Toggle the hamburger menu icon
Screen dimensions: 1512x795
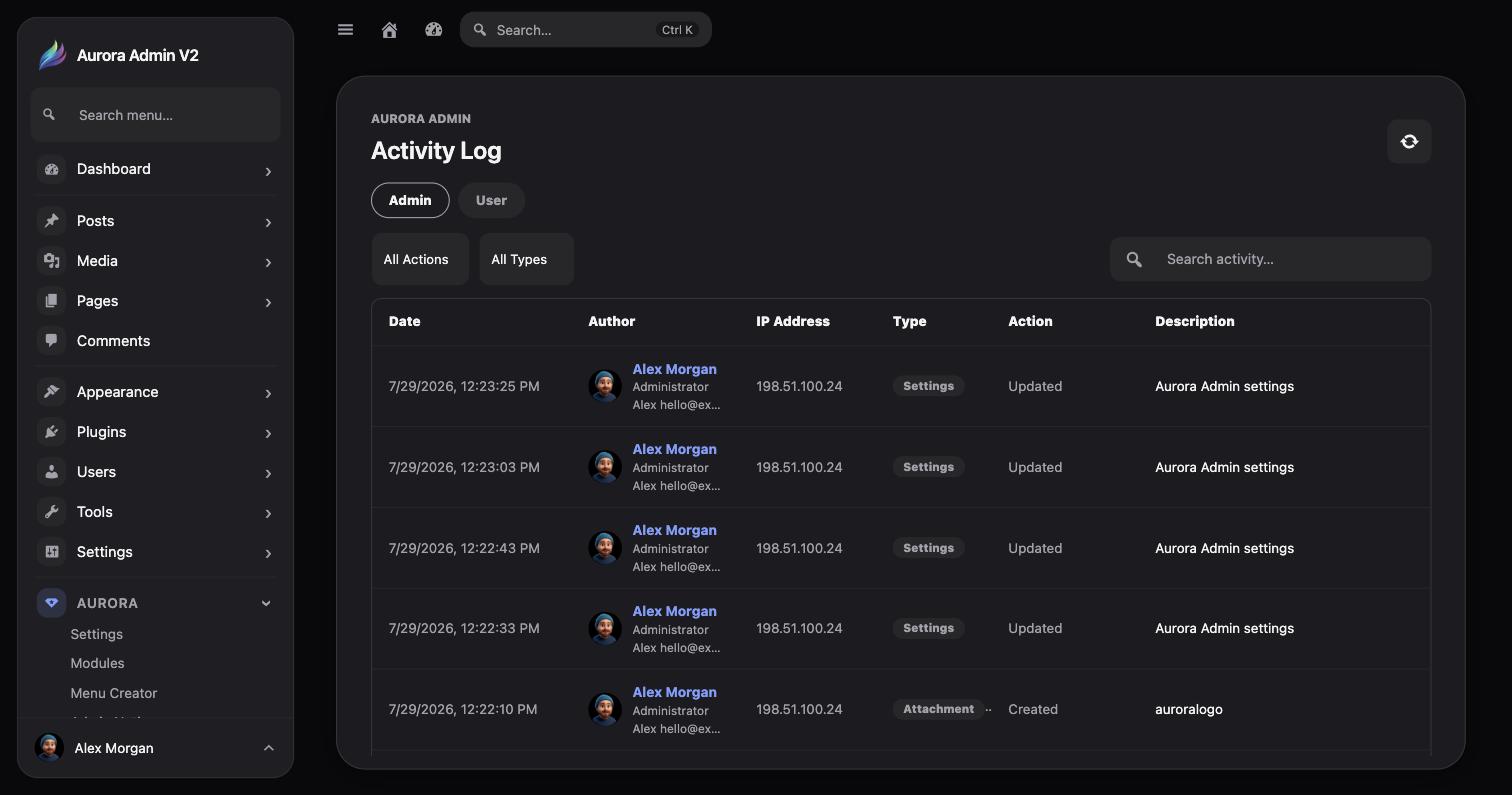[345, 30]
